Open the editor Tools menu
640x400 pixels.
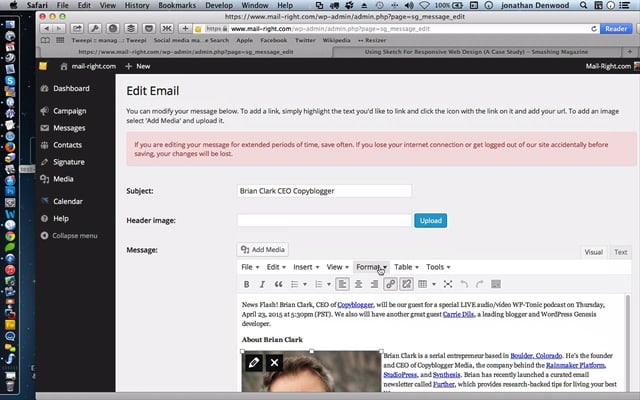point(438,267)
